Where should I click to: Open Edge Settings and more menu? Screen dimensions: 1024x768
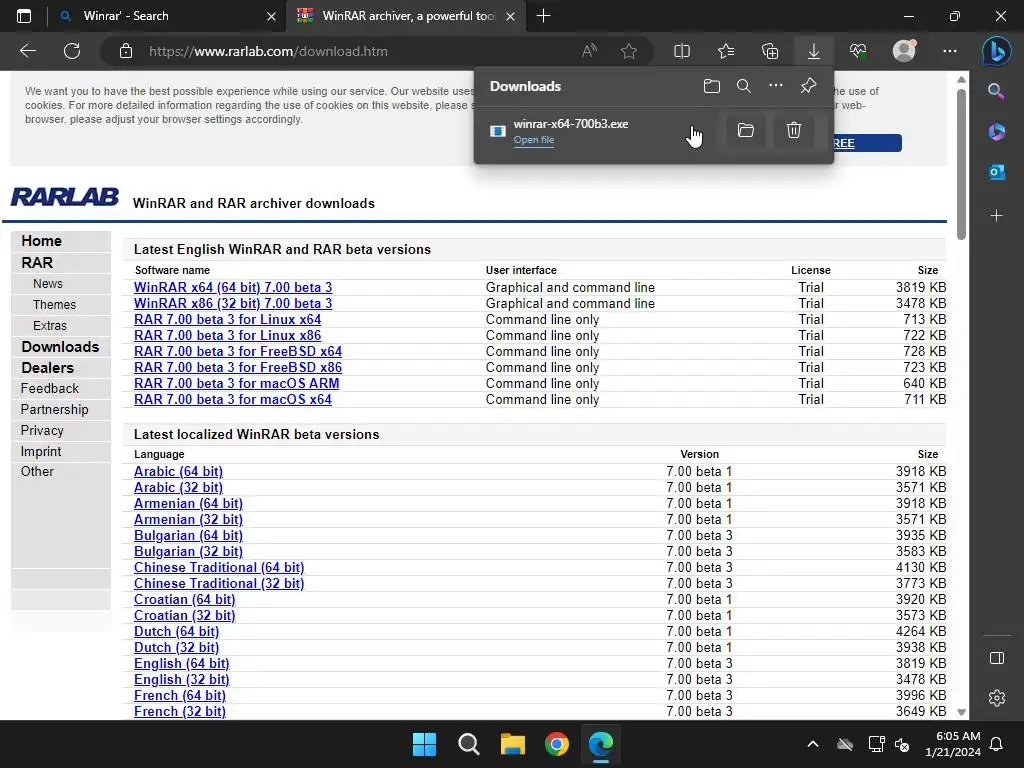(x=950, y=51)
